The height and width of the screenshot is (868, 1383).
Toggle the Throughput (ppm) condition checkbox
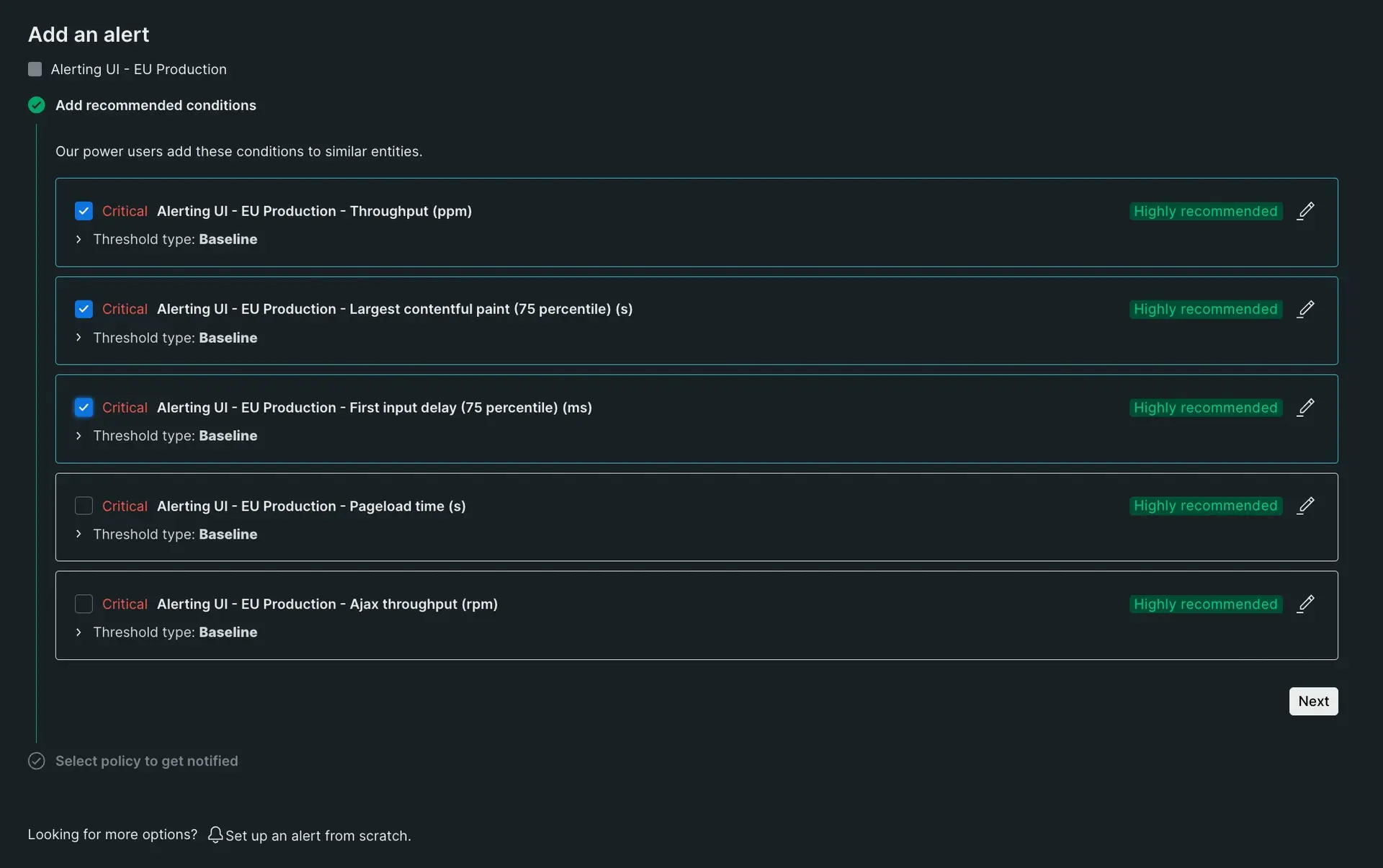(x=83, y=210)
